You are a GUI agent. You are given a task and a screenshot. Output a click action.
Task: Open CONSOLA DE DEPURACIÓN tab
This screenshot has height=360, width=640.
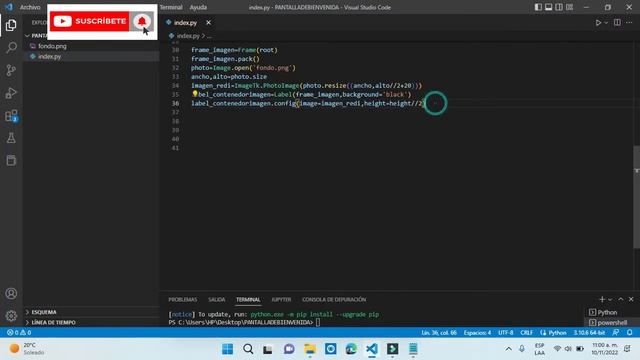(334, 300)
